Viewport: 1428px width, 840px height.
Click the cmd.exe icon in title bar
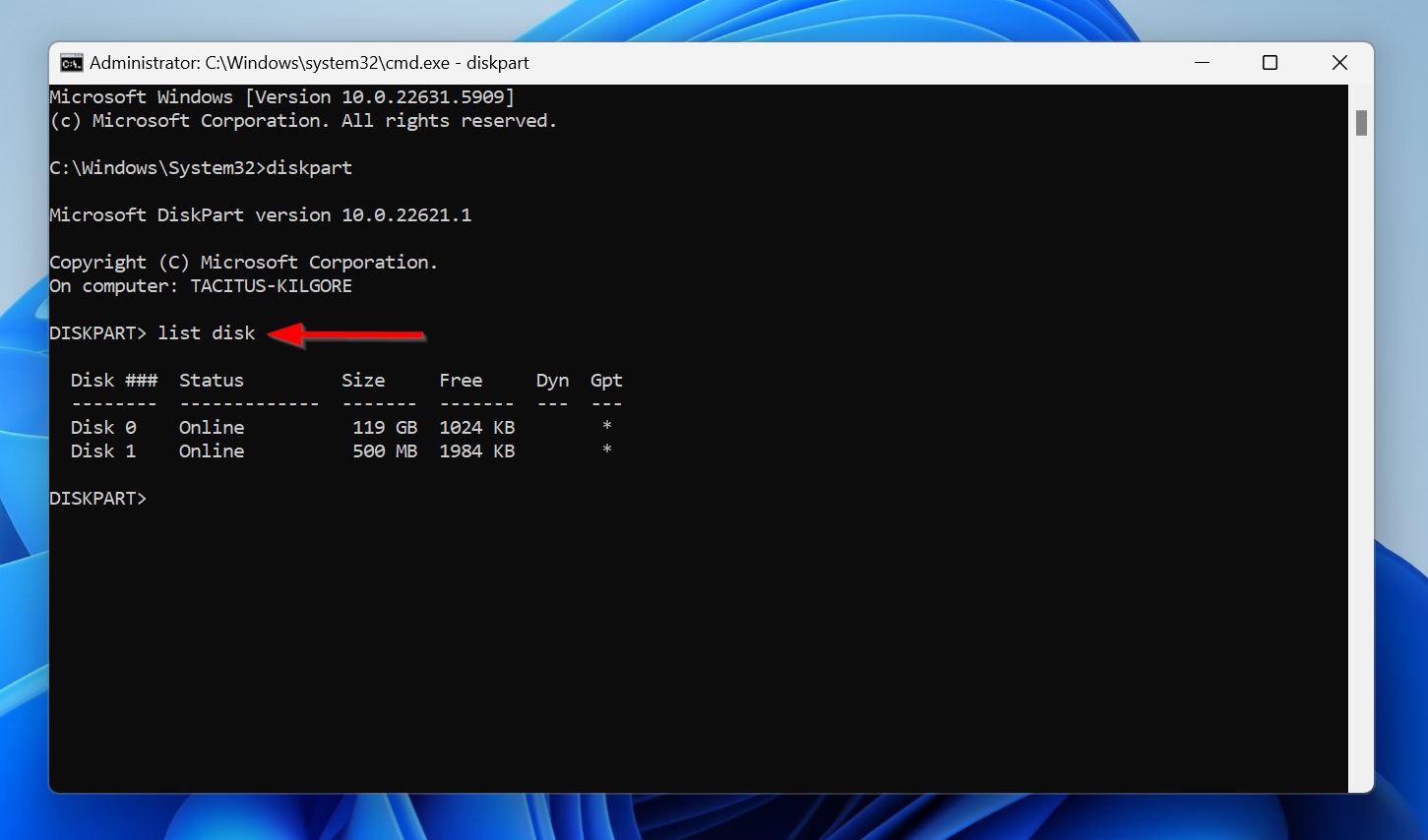coord(70,62)
